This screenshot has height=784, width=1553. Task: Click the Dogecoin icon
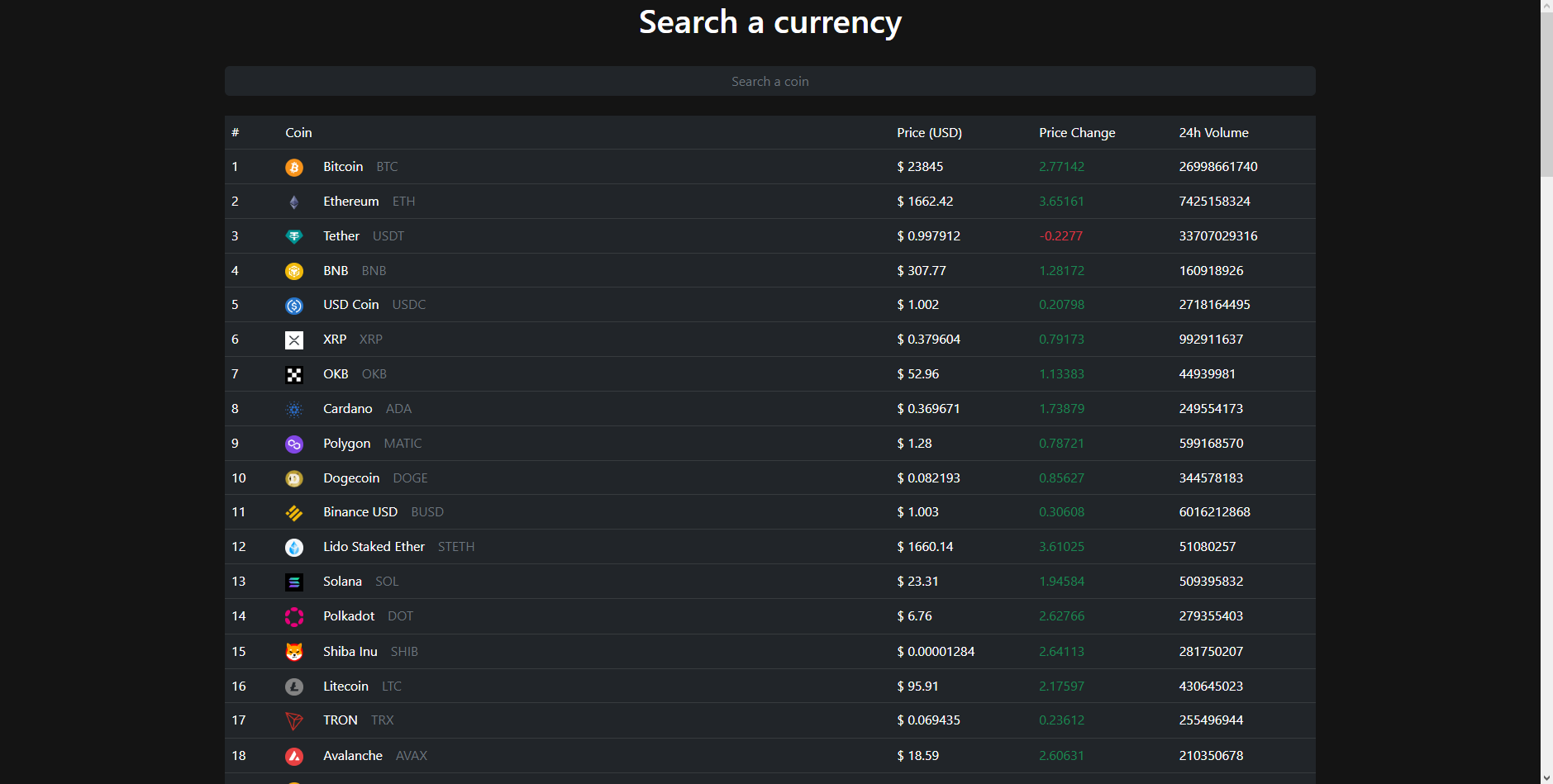[x=294, y=478]
